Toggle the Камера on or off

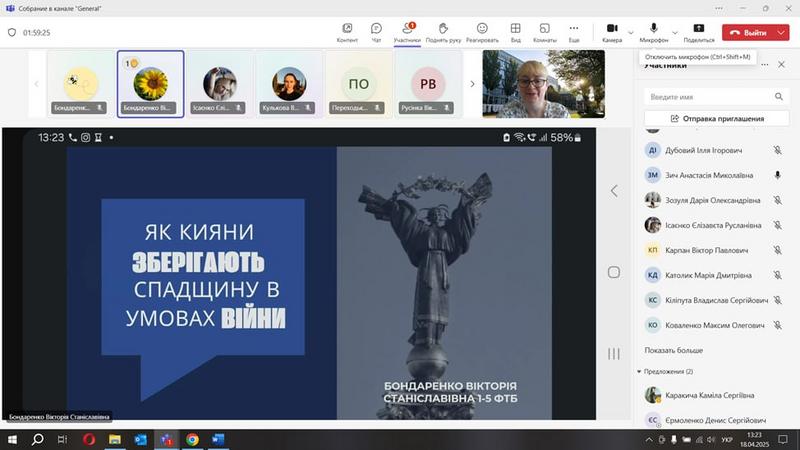612,33
